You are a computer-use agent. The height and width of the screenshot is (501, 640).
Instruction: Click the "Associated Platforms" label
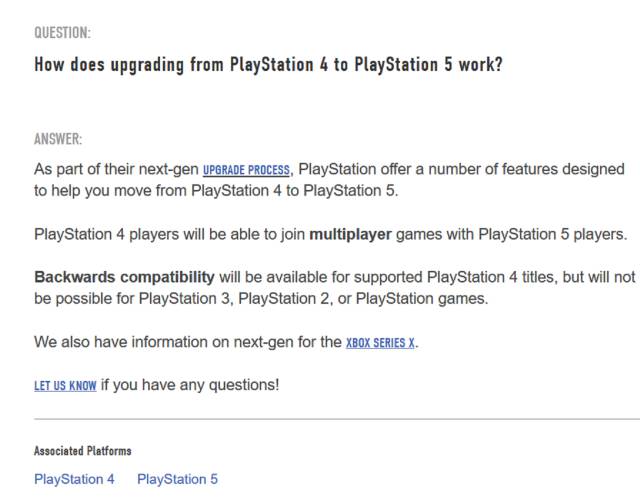82,451
